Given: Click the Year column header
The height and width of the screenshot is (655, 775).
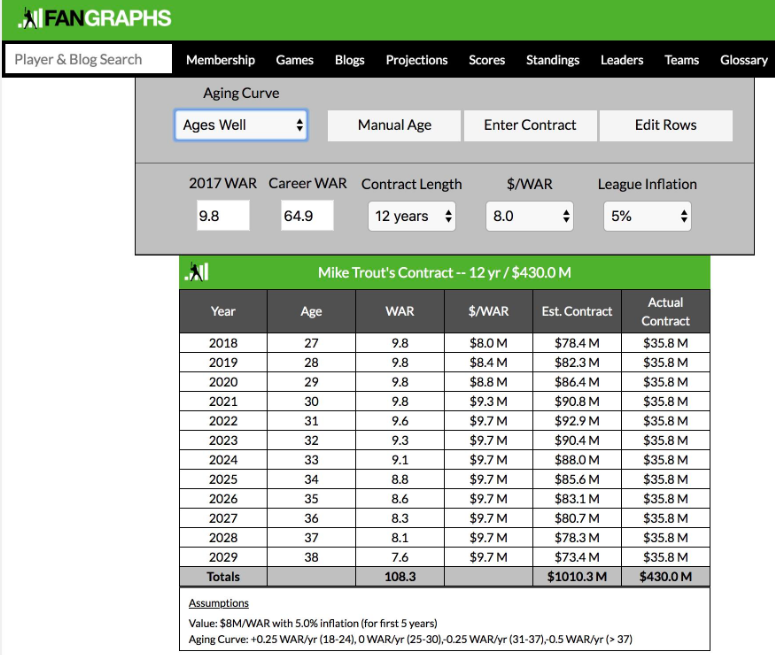Looking at the screenshot, I should pyautogui.click(x=223, y=311).
